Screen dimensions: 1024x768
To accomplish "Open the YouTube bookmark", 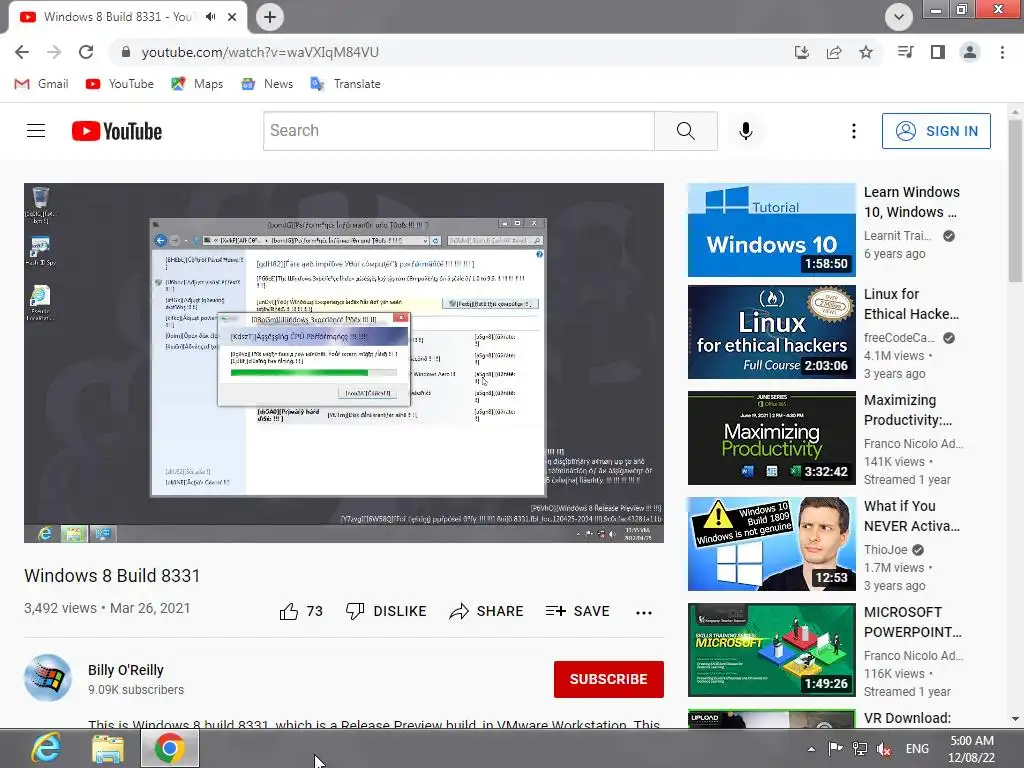I will [120, 84].
